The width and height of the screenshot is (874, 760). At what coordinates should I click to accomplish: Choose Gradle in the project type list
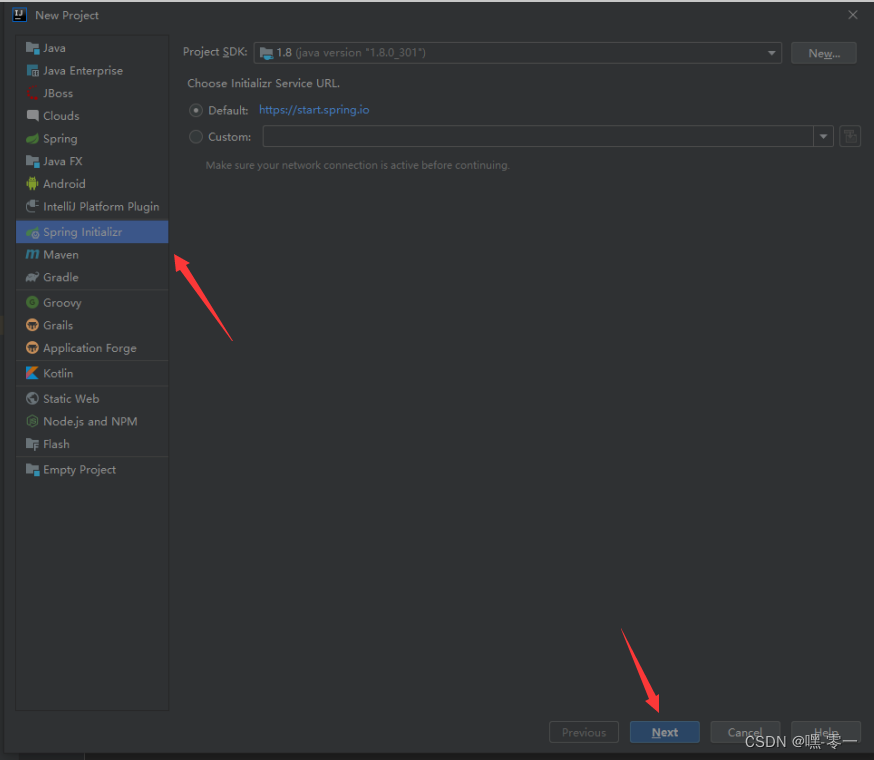(x=92, y=277)
